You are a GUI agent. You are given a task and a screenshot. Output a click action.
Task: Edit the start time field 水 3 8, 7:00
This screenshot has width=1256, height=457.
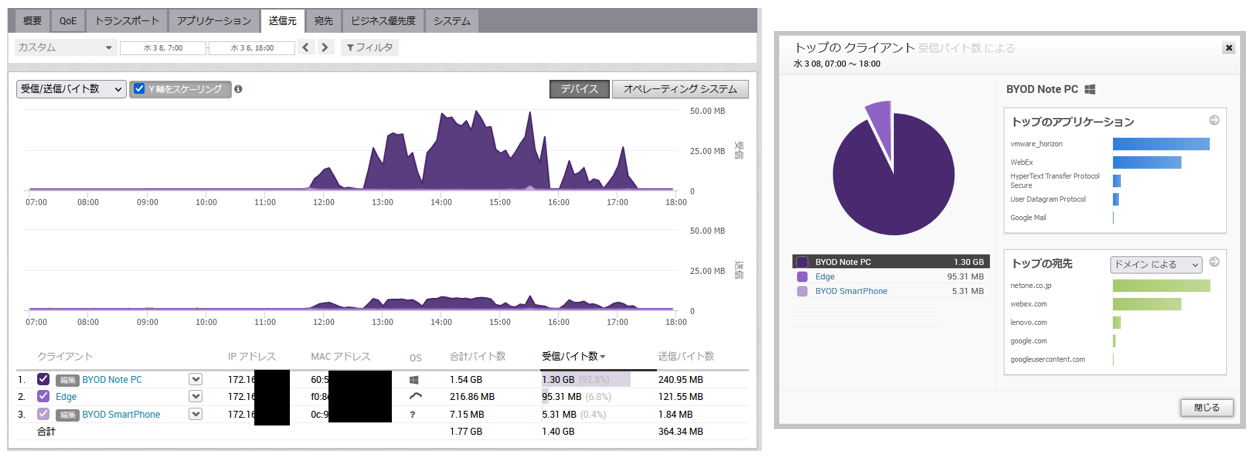[163, 47]
